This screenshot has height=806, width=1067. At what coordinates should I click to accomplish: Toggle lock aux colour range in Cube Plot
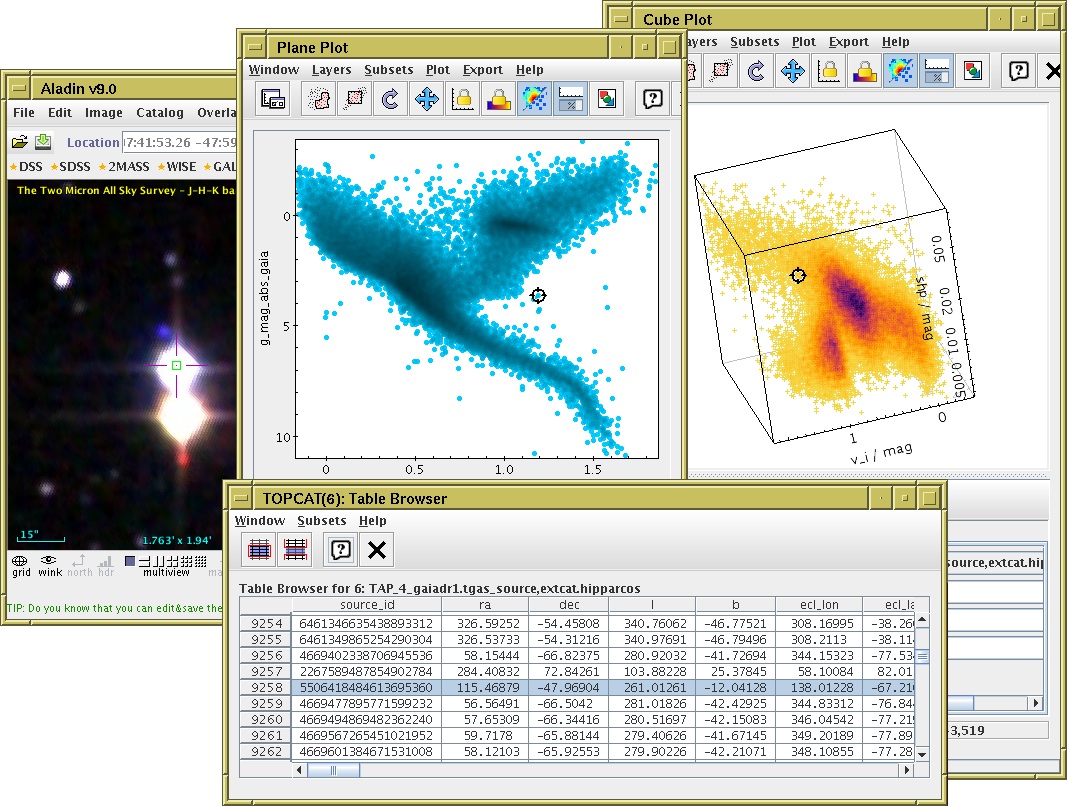click(x=864, y=71)
